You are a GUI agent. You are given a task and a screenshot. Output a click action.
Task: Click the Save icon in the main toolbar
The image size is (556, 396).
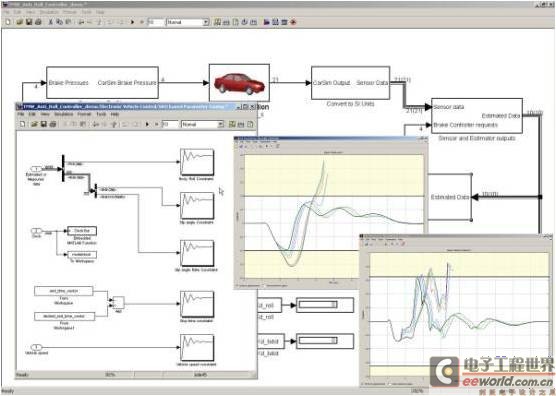click(x=29, y=22)
